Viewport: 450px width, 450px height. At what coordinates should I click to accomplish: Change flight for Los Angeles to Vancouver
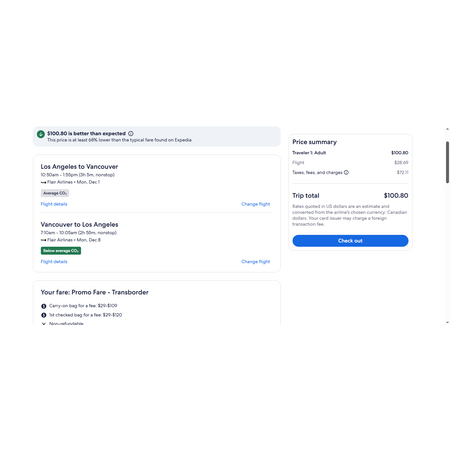[x=256, y=204]
